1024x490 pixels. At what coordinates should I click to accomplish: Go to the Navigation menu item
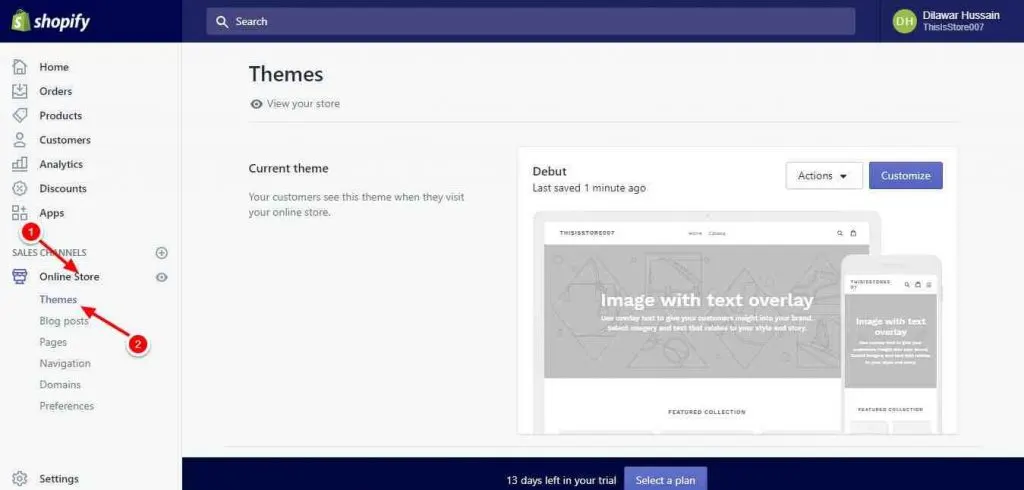tap(65, 363)
